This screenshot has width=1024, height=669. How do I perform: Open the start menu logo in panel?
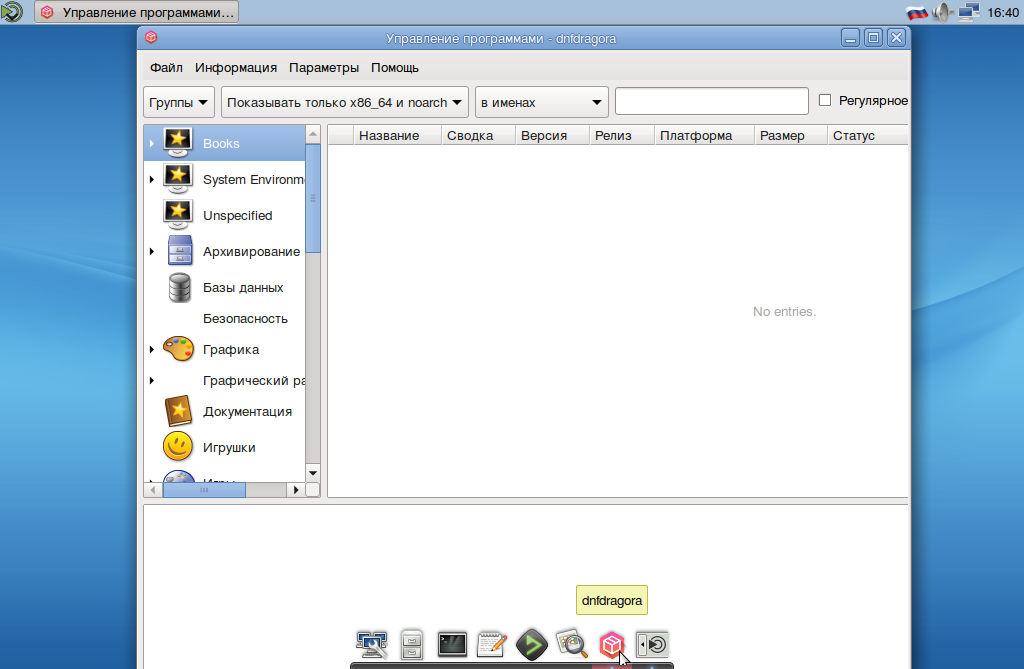click(11, 12)
